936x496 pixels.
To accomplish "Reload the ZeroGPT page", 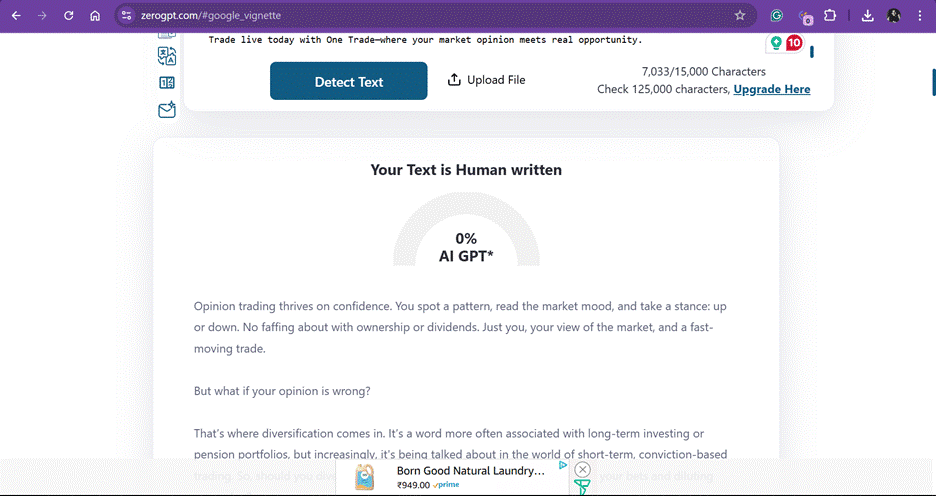I will click(69, 16).
